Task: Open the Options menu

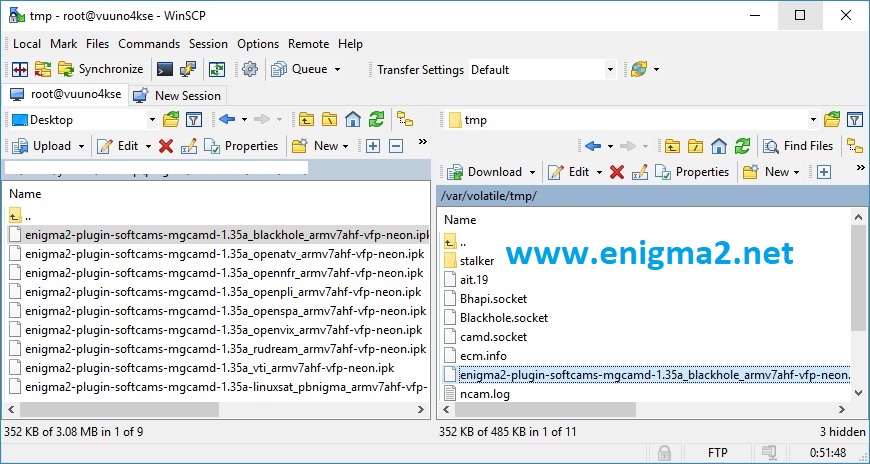Action: pos(258,44)
